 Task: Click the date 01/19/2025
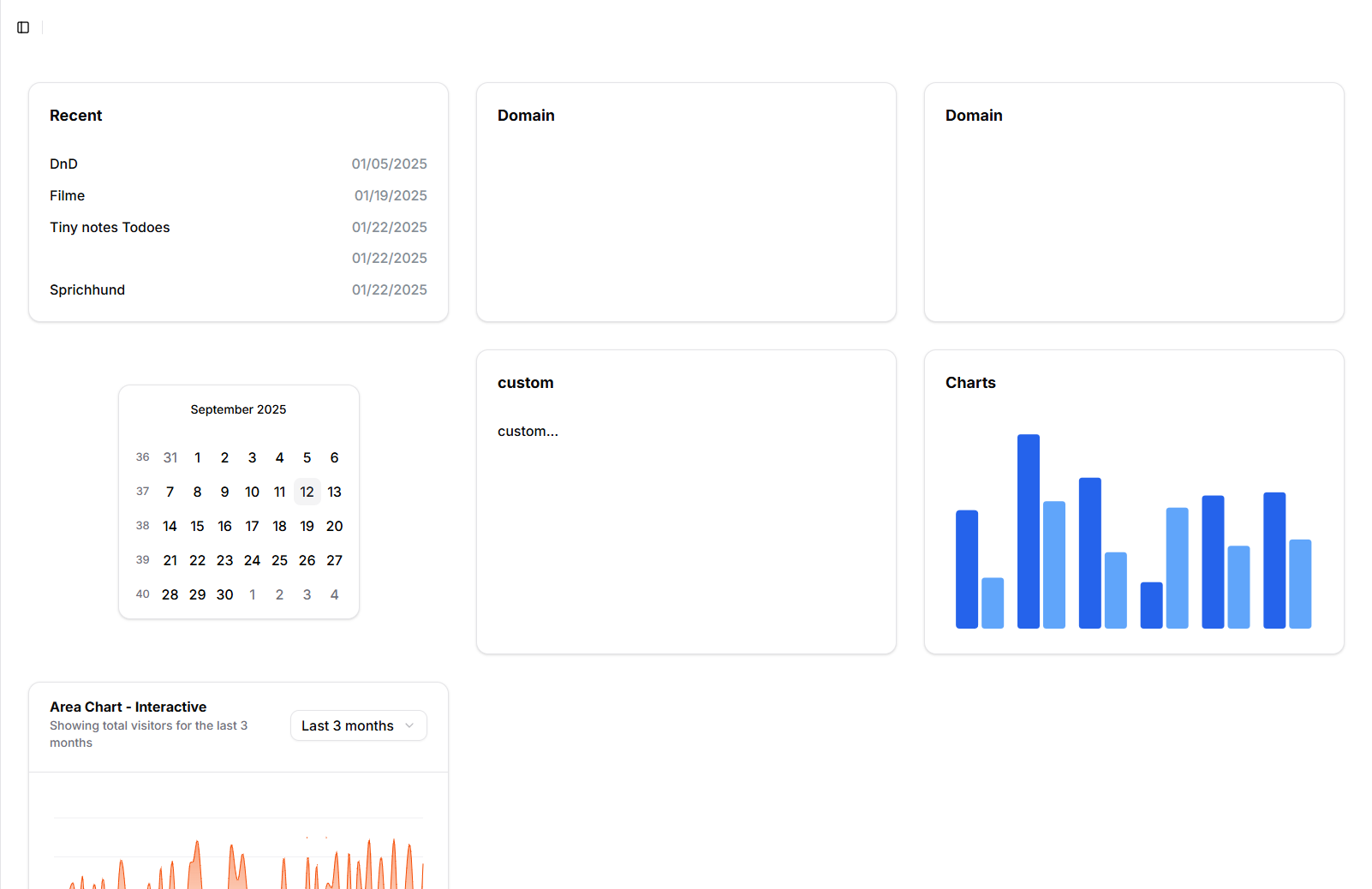pos(391,195)
